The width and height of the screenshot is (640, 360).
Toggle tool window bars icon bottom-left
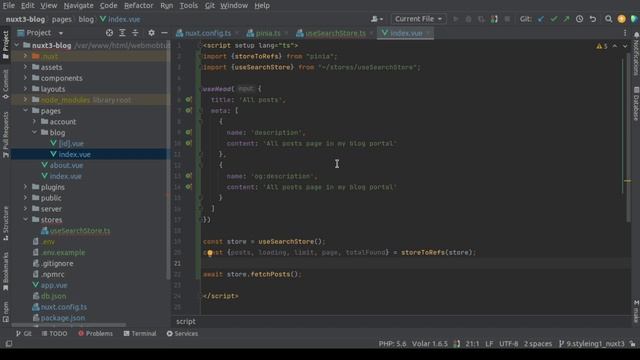tap(9, 344)
